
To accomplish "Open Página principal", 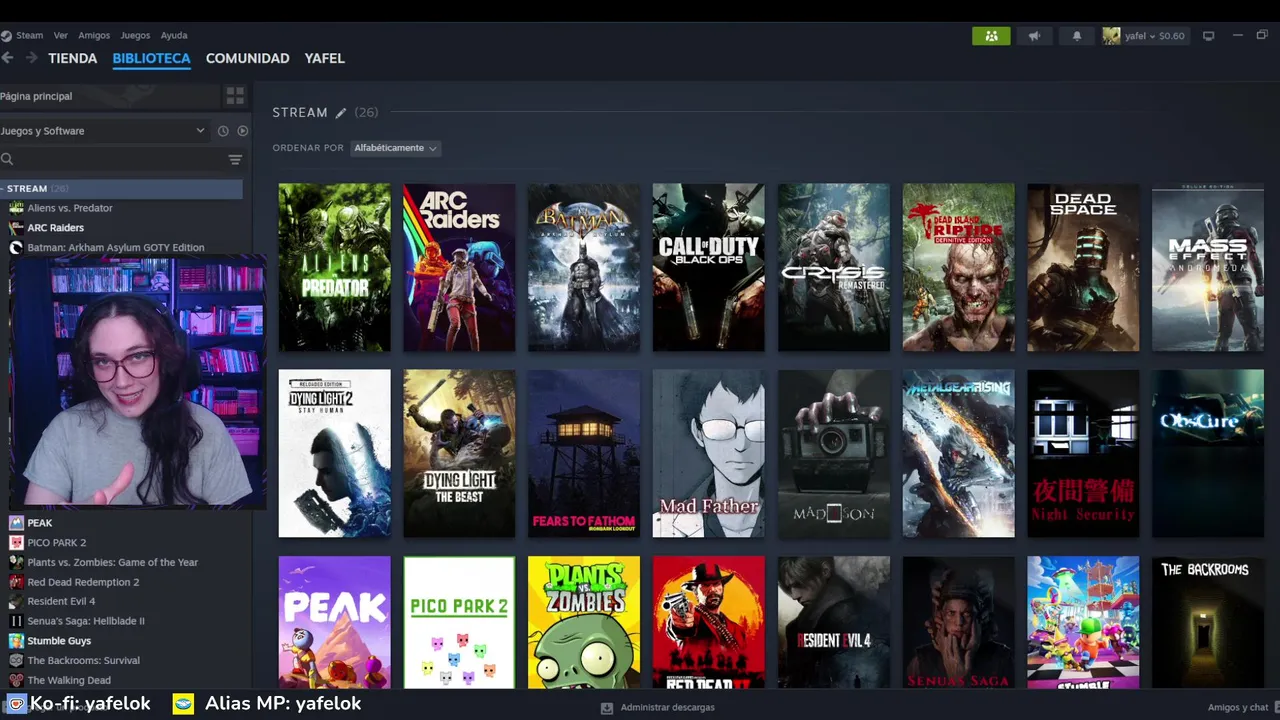I will point(110,96).
